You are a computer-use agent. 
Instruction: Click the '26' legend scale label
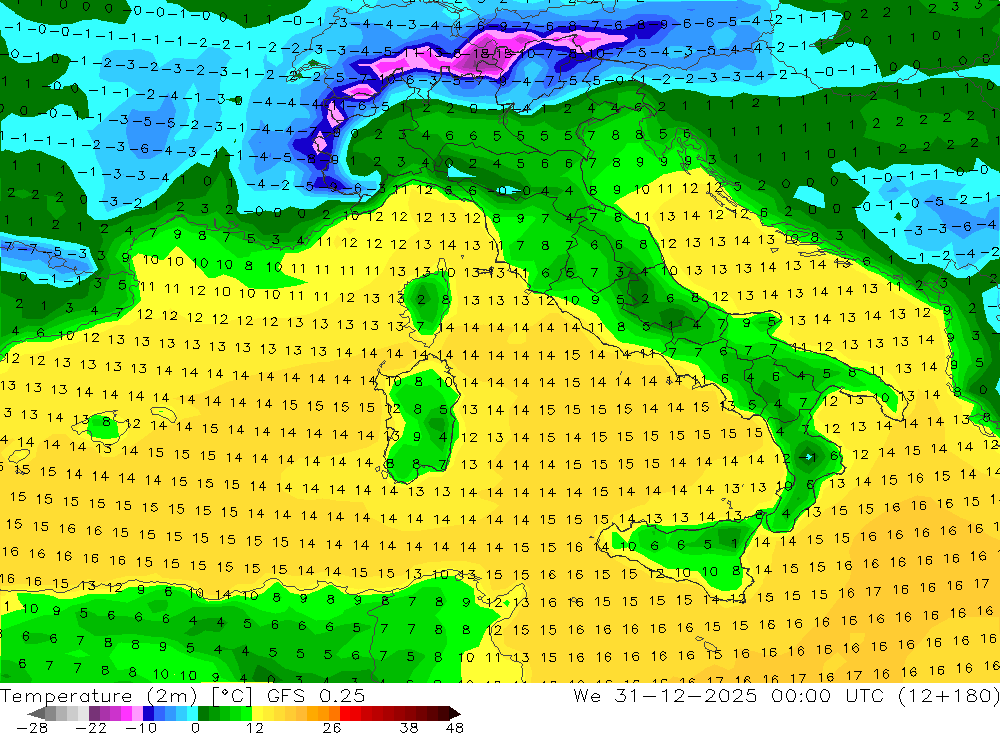coord(332,727)
